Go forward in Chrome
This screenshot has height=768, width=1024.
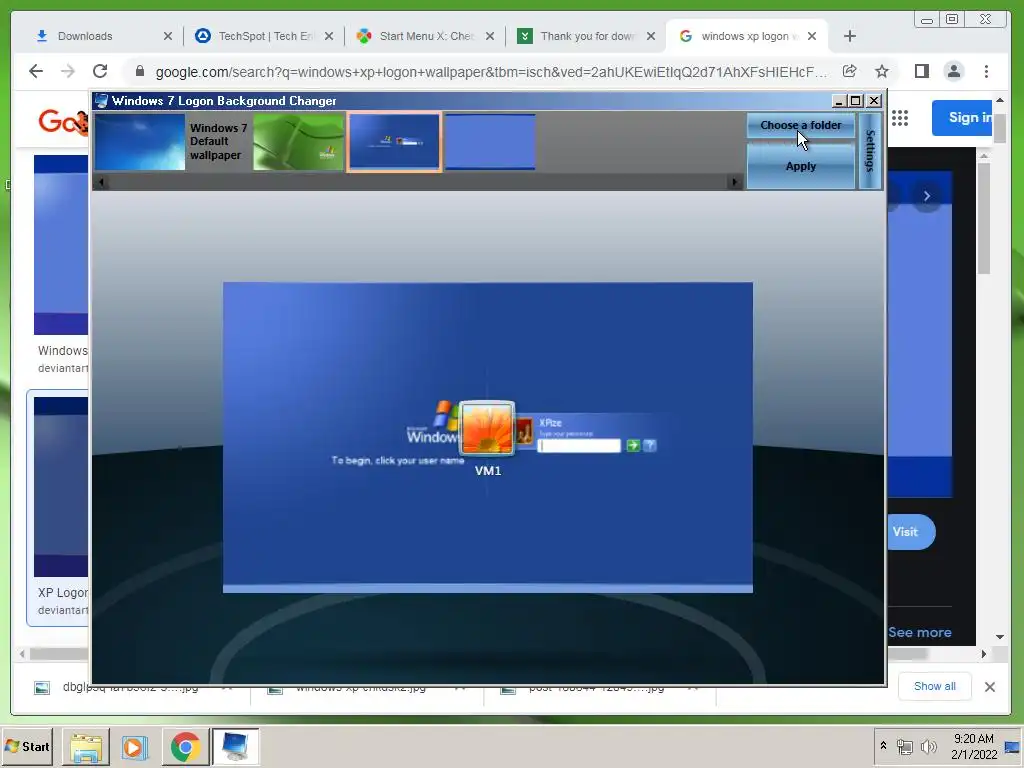click(x=68, y=71)
